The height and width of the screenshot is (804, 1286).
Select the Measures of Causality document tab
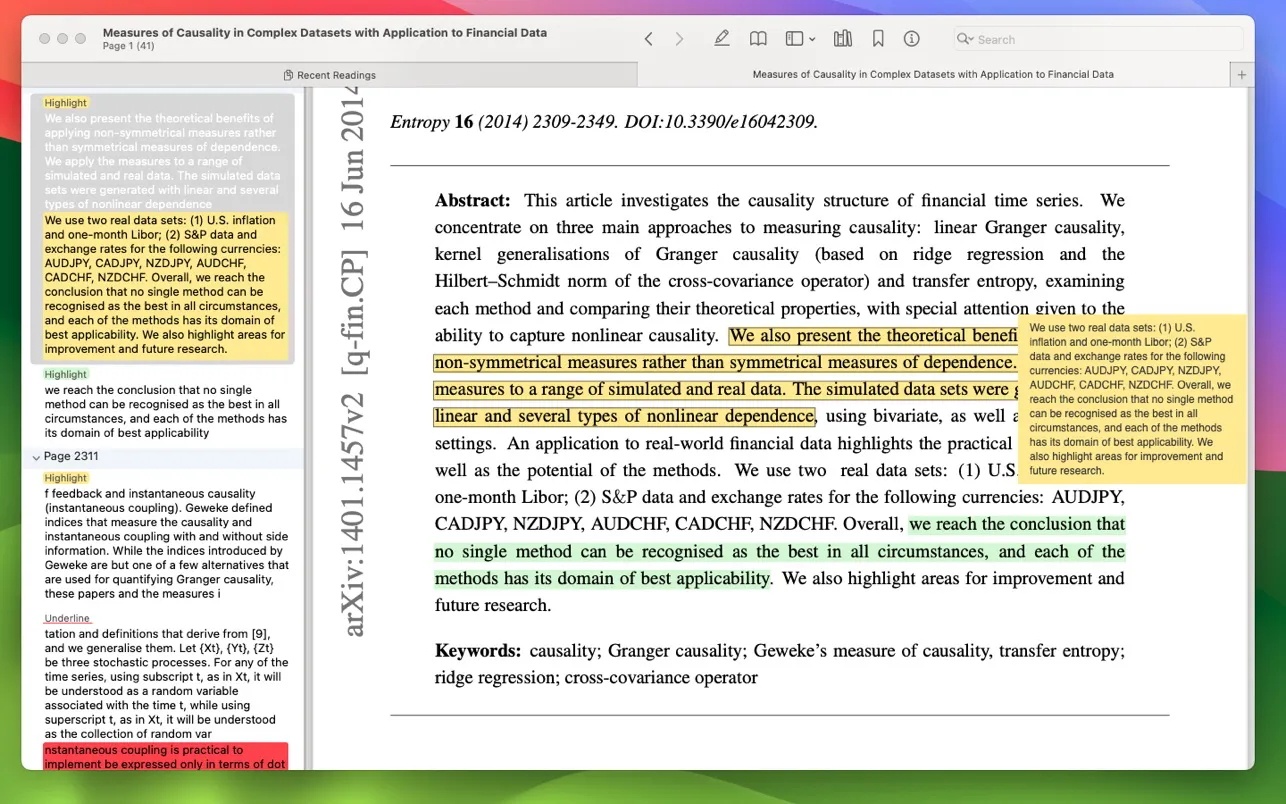932,75
